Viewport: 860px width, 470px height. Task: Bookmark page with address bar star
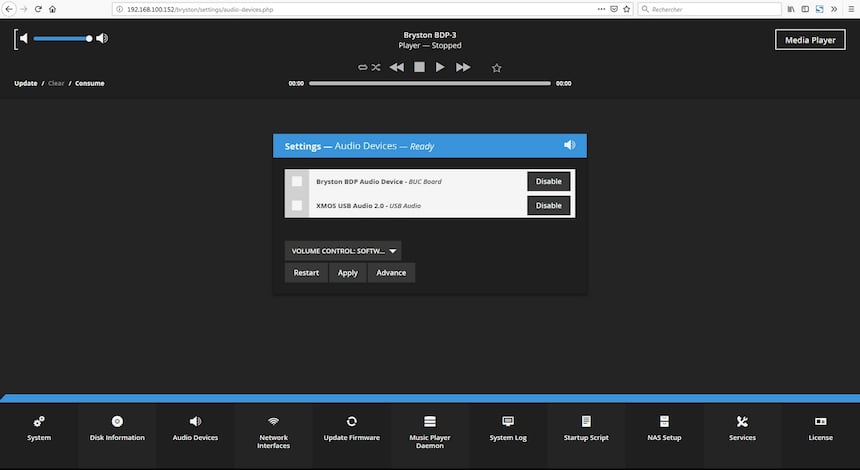[x=626, y=9]
